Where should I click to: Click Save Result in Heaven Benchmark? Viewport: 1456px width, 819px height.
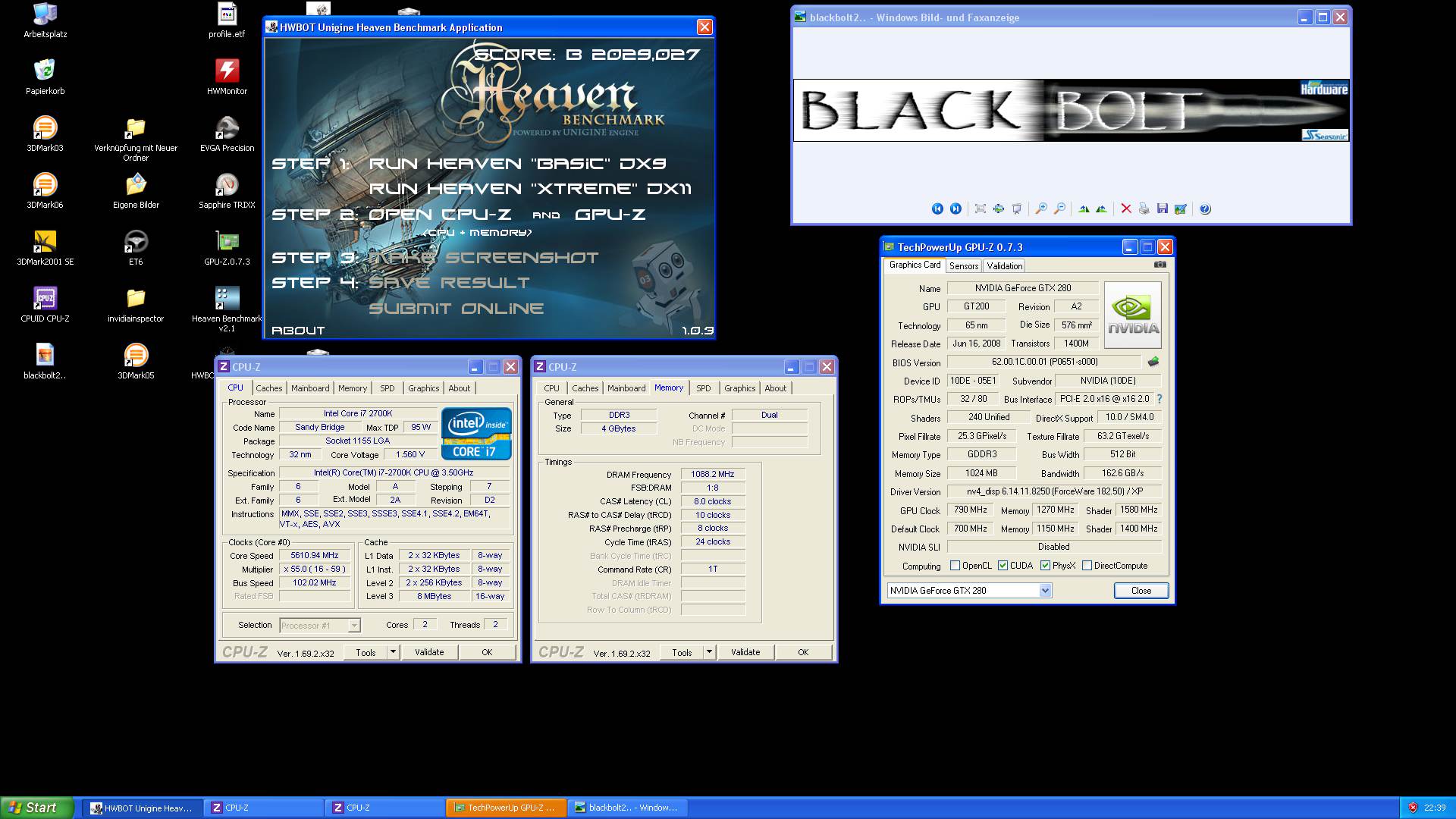pyautogui.click(x=449, y=283)
